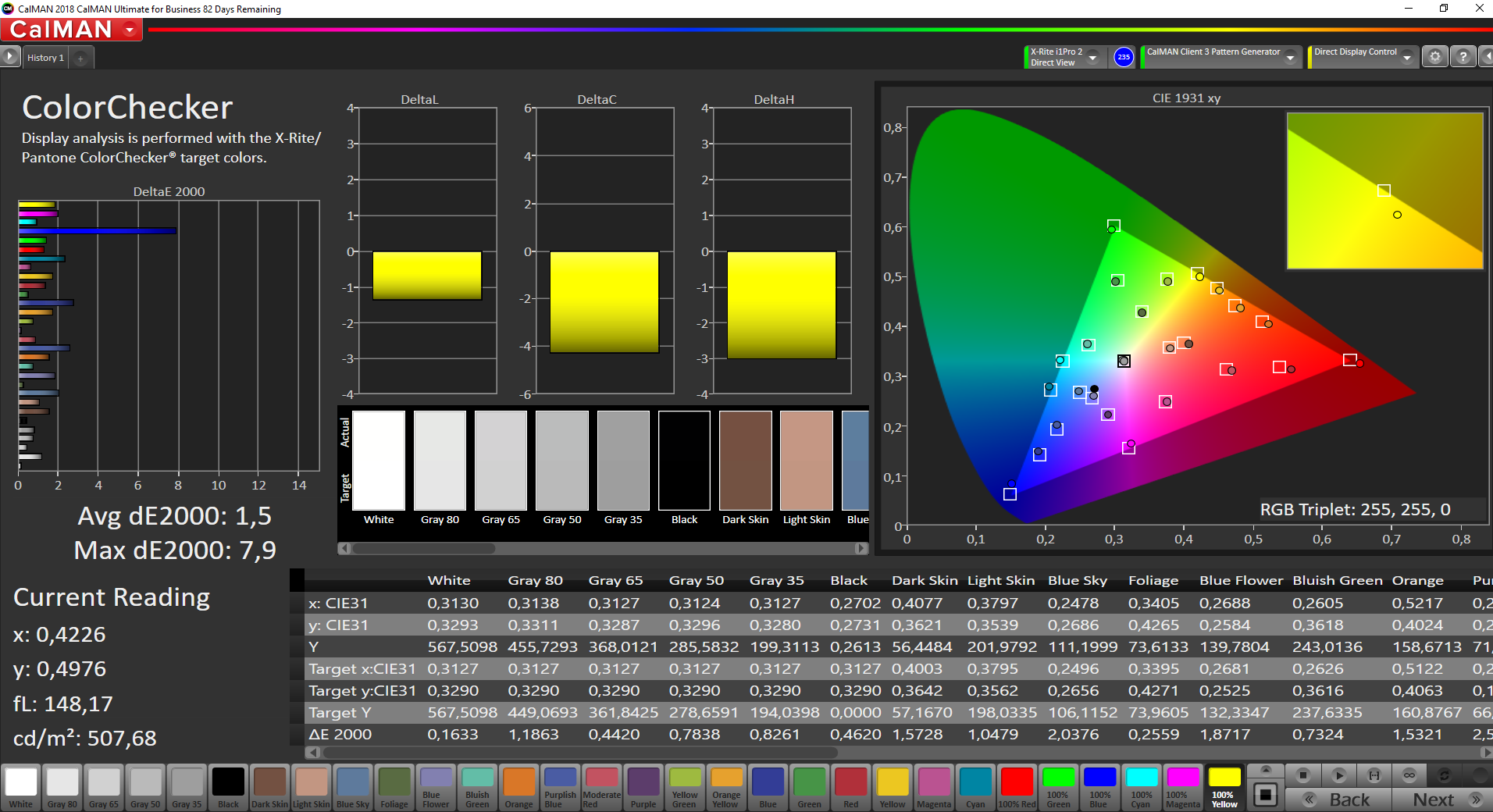Collapse the side panel arrow at top right
The width and height of the screenshot is (1493, 812).
[x=1486, y=57]
